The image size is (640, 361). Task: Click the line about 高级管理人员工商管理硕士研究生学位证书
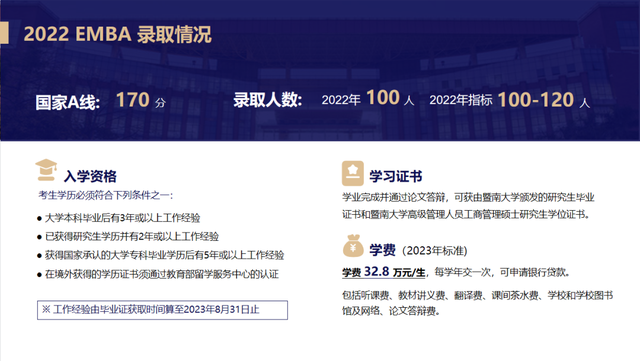[466, 214]
